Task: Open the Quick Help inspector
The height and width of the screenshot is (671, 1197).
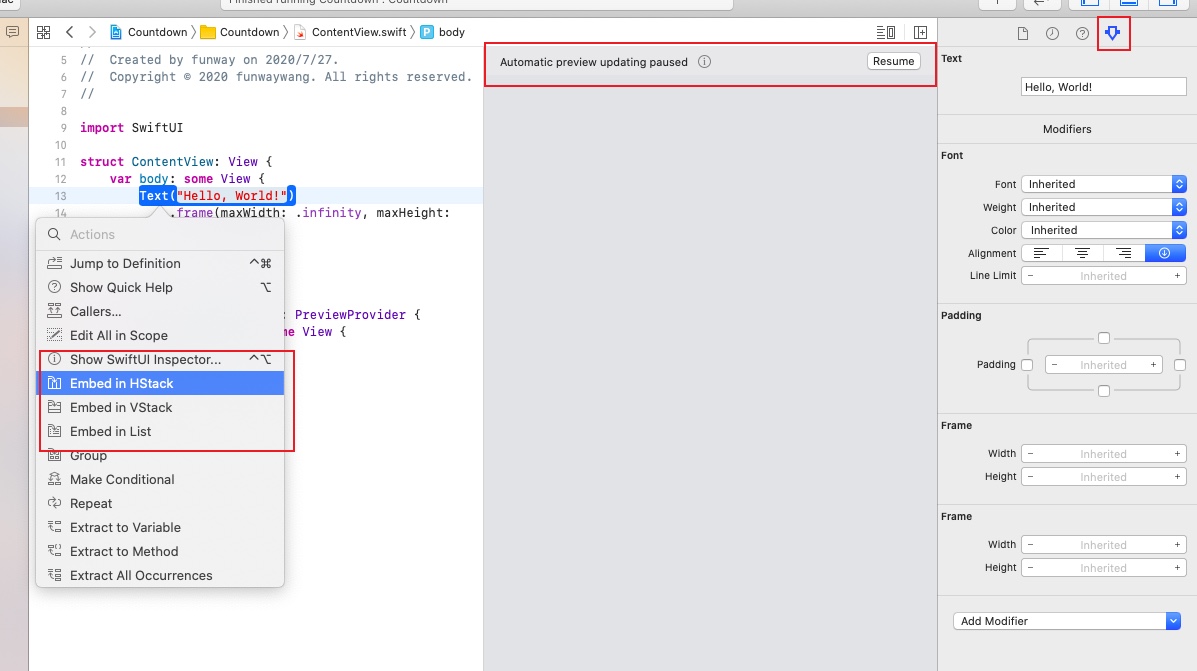Action: 1082,34
